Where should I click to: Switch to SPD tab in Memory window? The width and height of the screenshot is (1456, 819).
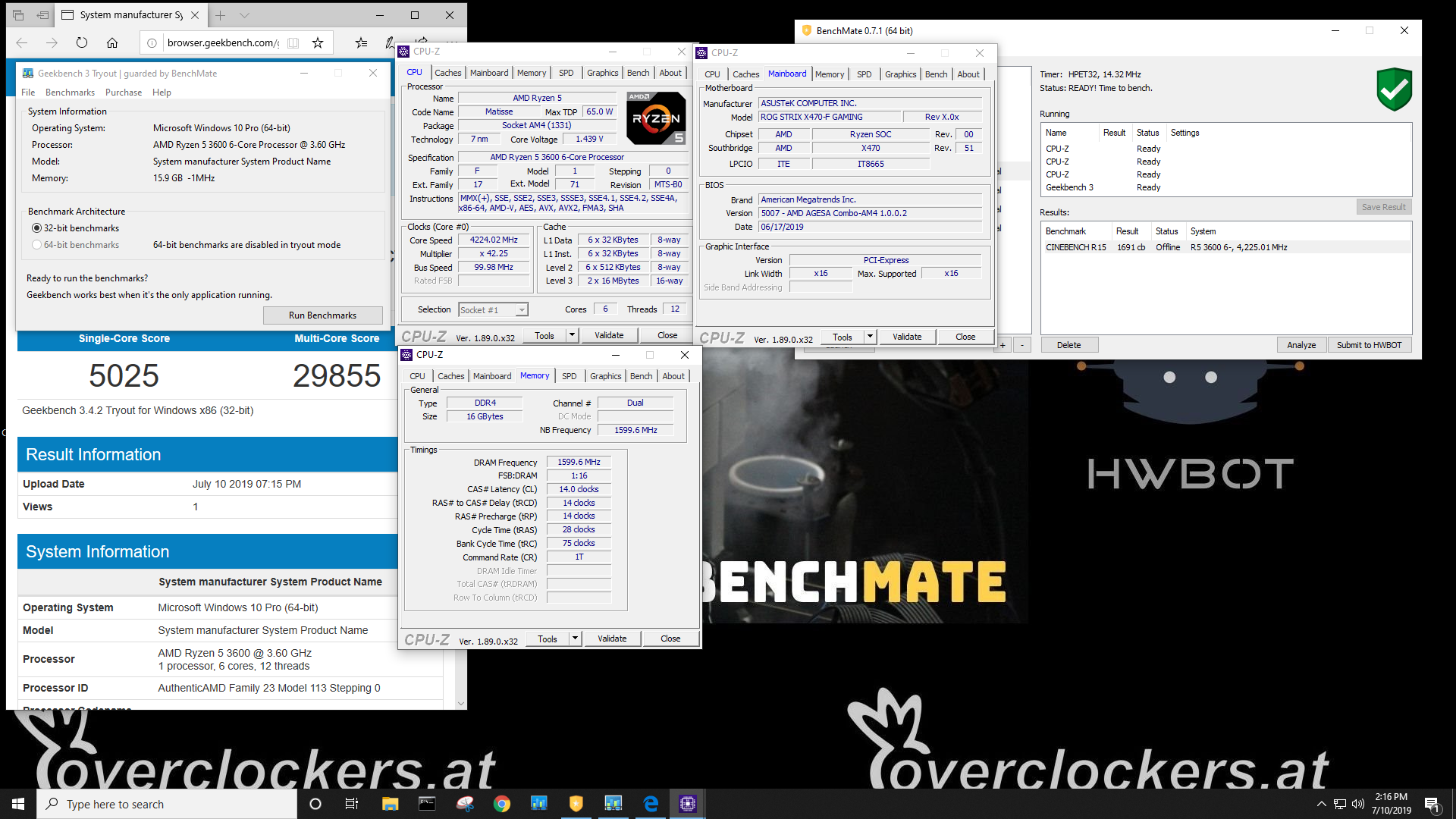click(x=569, y=376)
